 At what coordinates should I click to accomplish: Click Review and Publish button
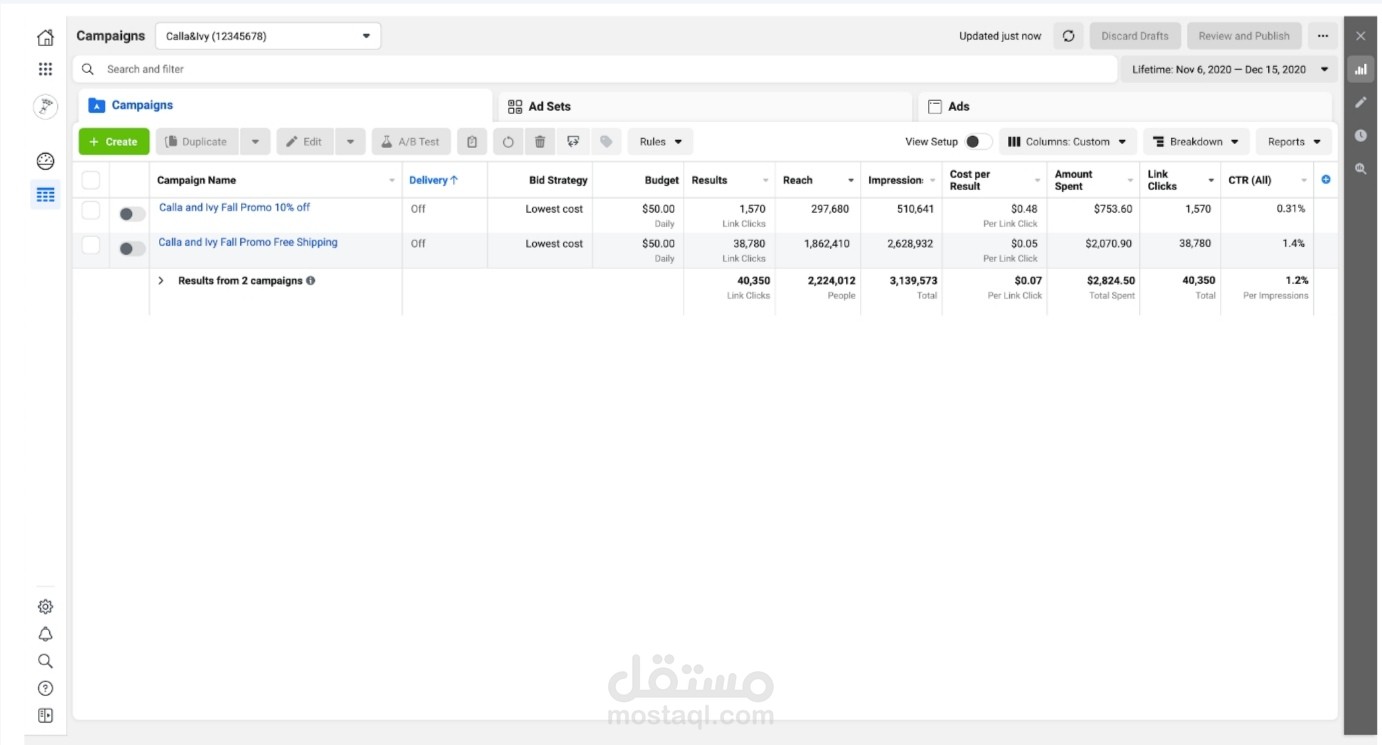point(1244,36)
